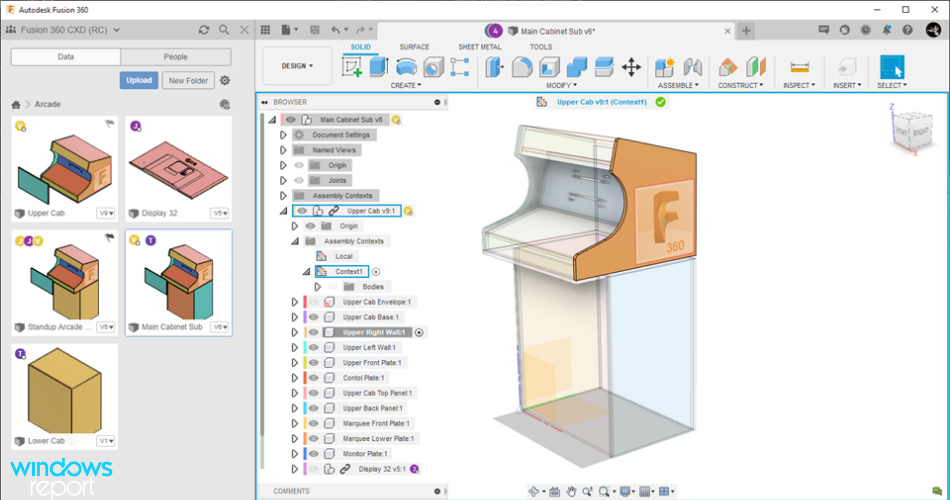Toggle visibility of Main Cabinet Sub v6
Screen dimensions: 950x500
(x=291, y=119)
